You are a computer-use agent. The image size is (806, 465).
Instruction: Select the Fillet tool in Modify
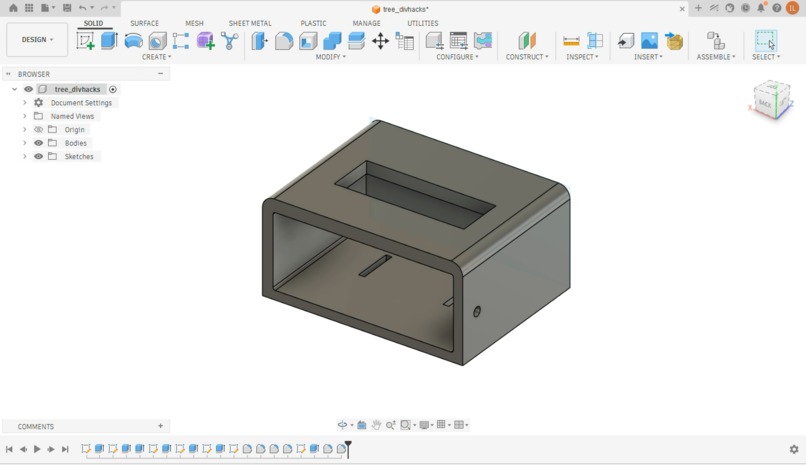[284, 41]
